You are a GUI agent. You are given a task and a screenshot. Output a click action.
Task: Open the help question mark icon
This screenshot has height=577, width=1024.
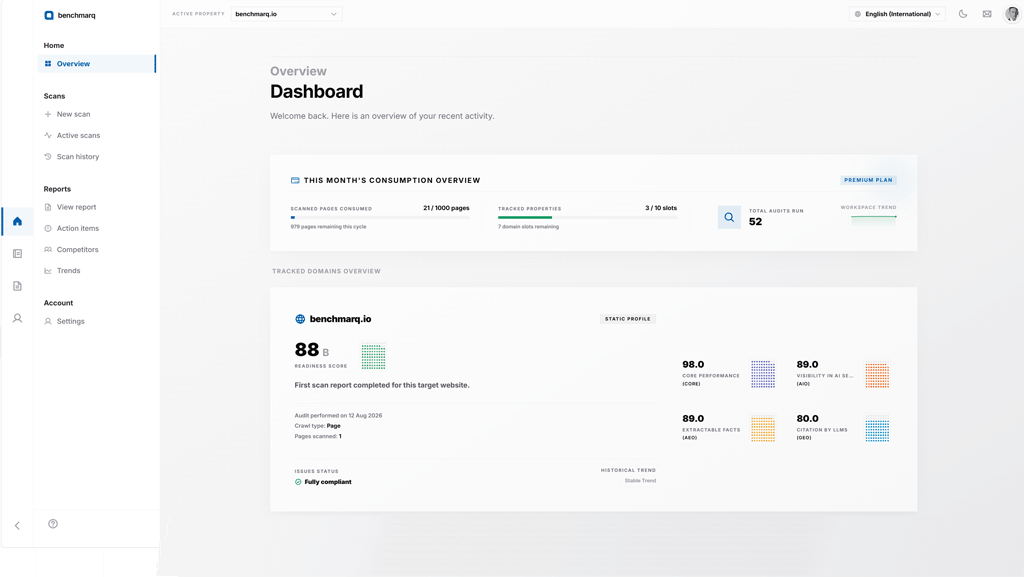(x=53, y=523)
